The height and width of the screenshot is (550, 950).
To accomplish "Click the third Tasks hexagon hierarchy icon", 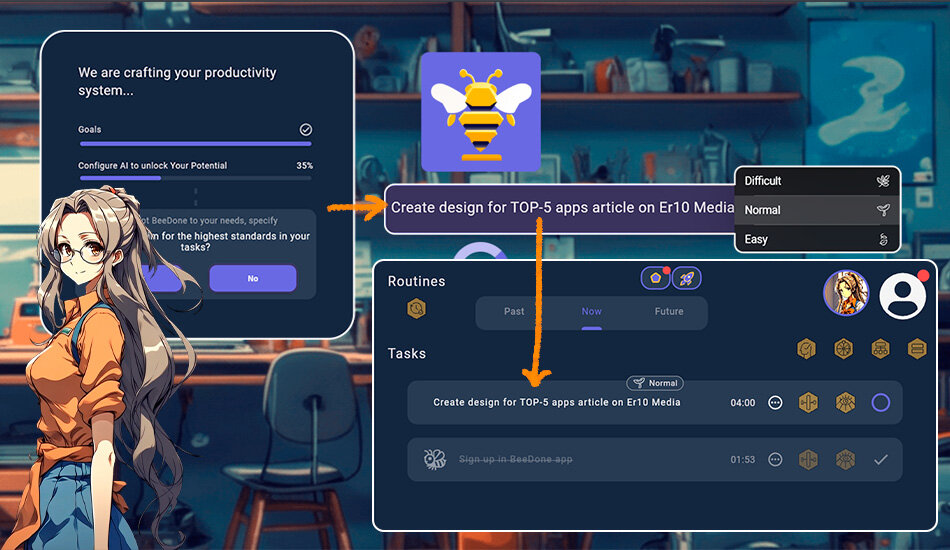I will [x=880, y=349].
